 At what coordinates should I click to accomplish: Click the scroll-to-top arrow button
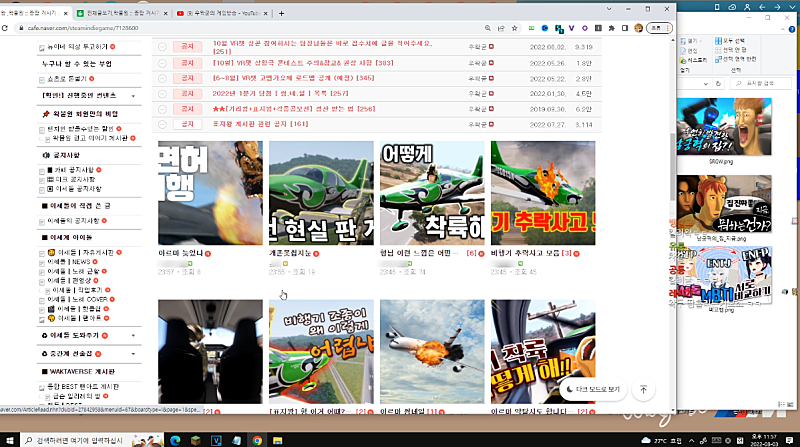[x=643, y=389]
